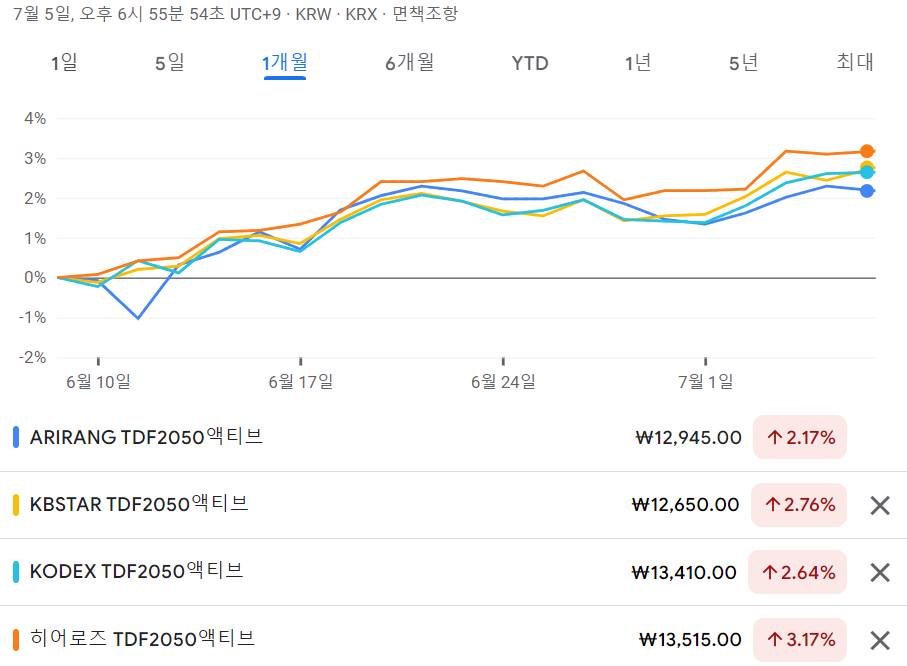Click the ↑3.17% change badge
907x666 pixels.
coord(800,639)
